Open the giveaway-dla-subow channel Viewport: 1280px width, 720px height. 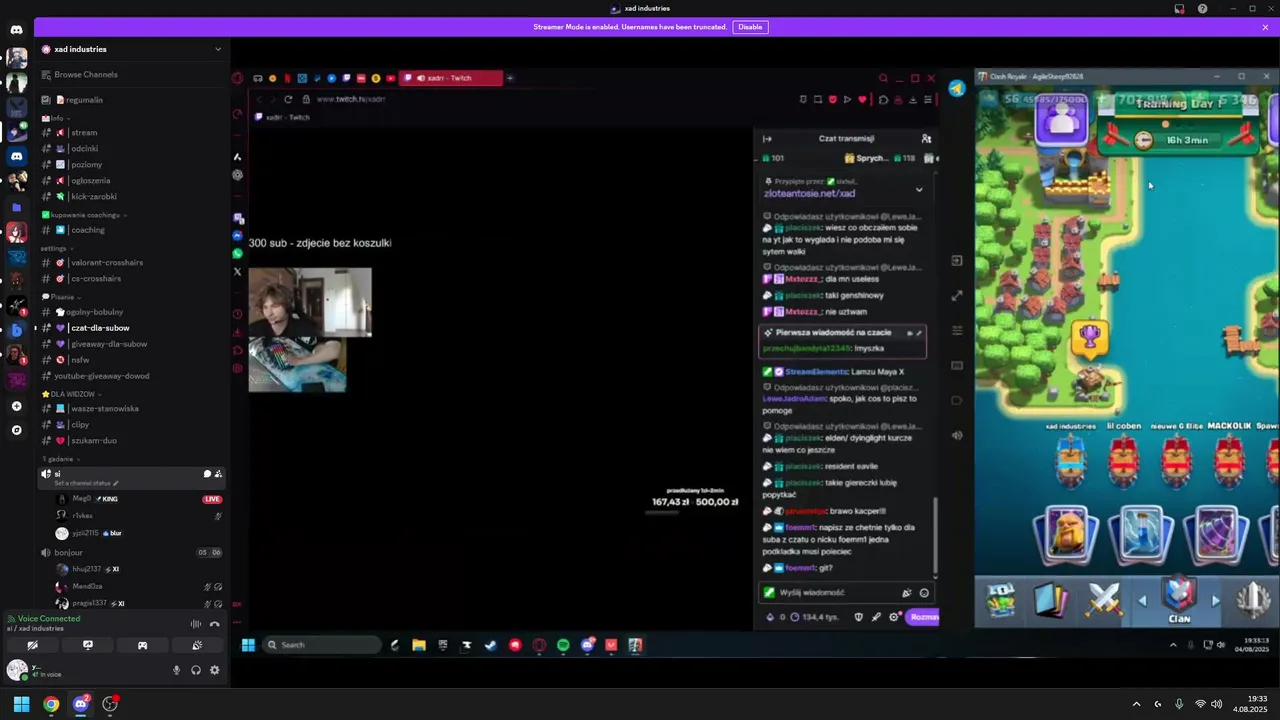[109, 344]
